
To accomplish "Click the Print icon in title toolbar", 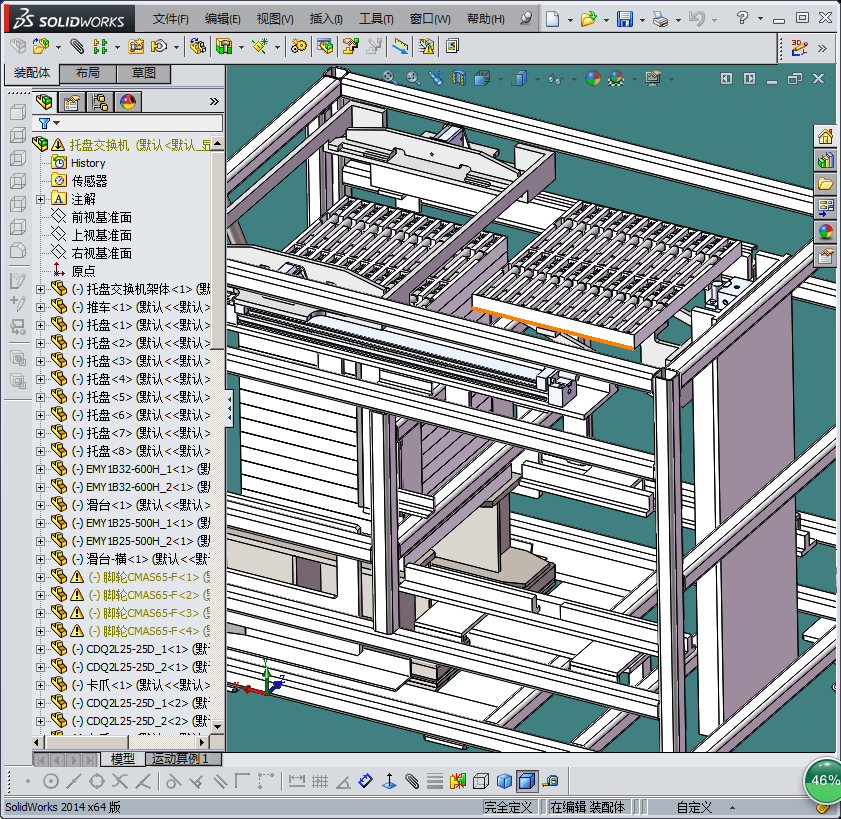I will click(659, 18).
